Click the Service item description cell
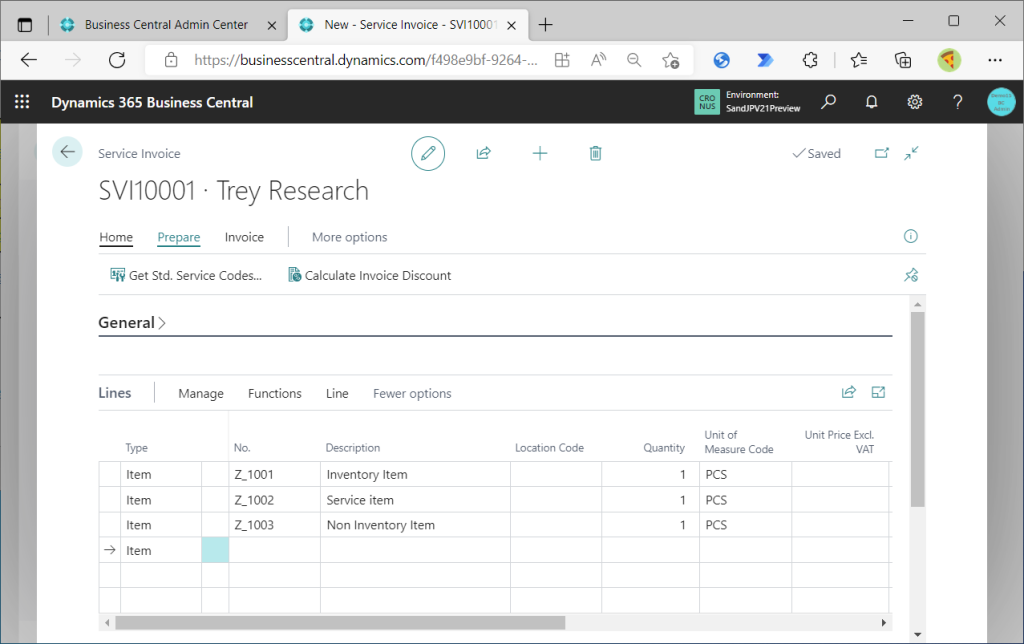 pos(415,500)
